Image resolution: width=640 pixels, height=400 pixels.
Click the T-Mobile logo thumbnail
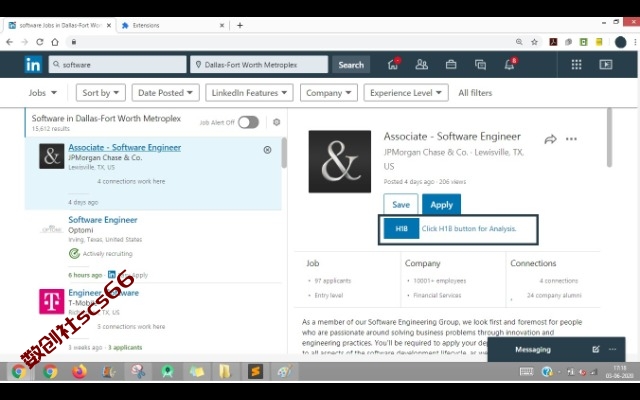pyautogui.click(x=51, y=301)
